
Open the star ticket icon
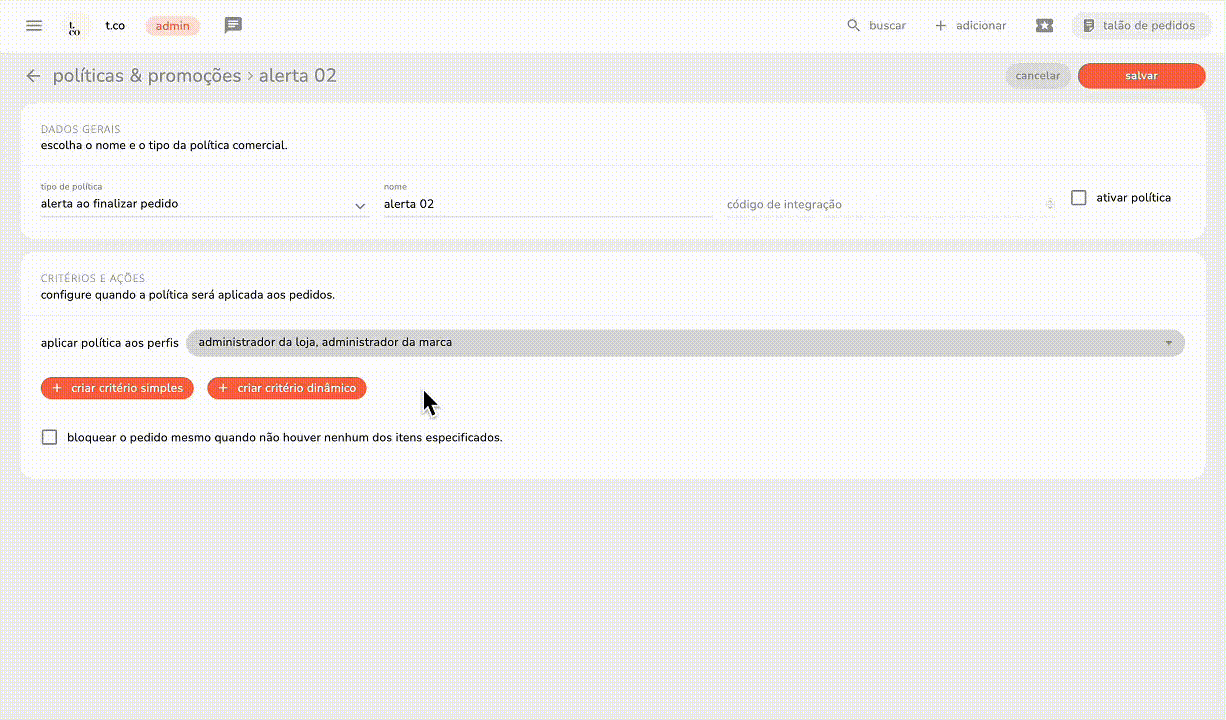1044,26
